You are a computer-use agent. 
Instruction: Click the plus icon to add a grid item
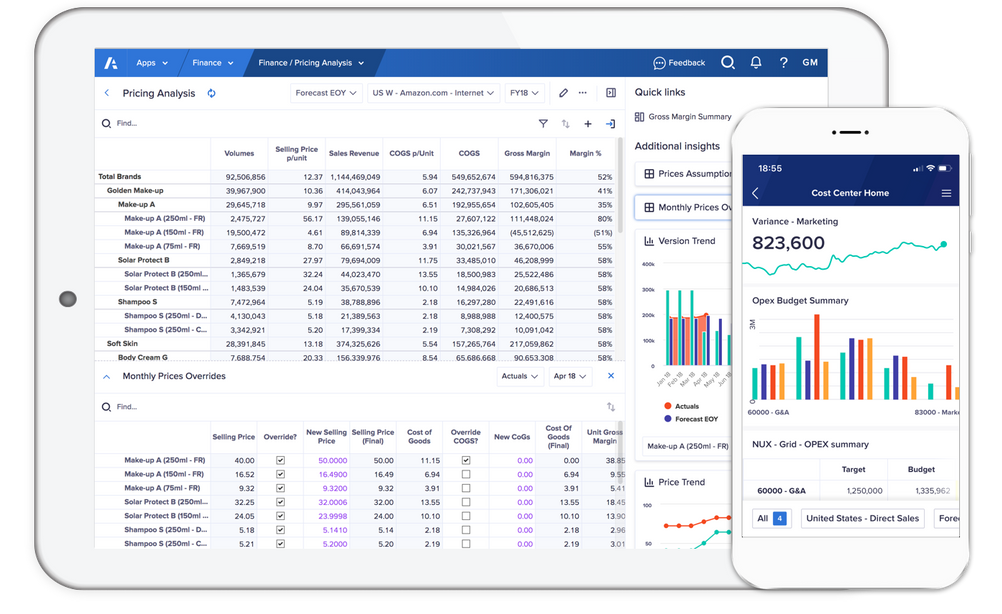(588, 123)
